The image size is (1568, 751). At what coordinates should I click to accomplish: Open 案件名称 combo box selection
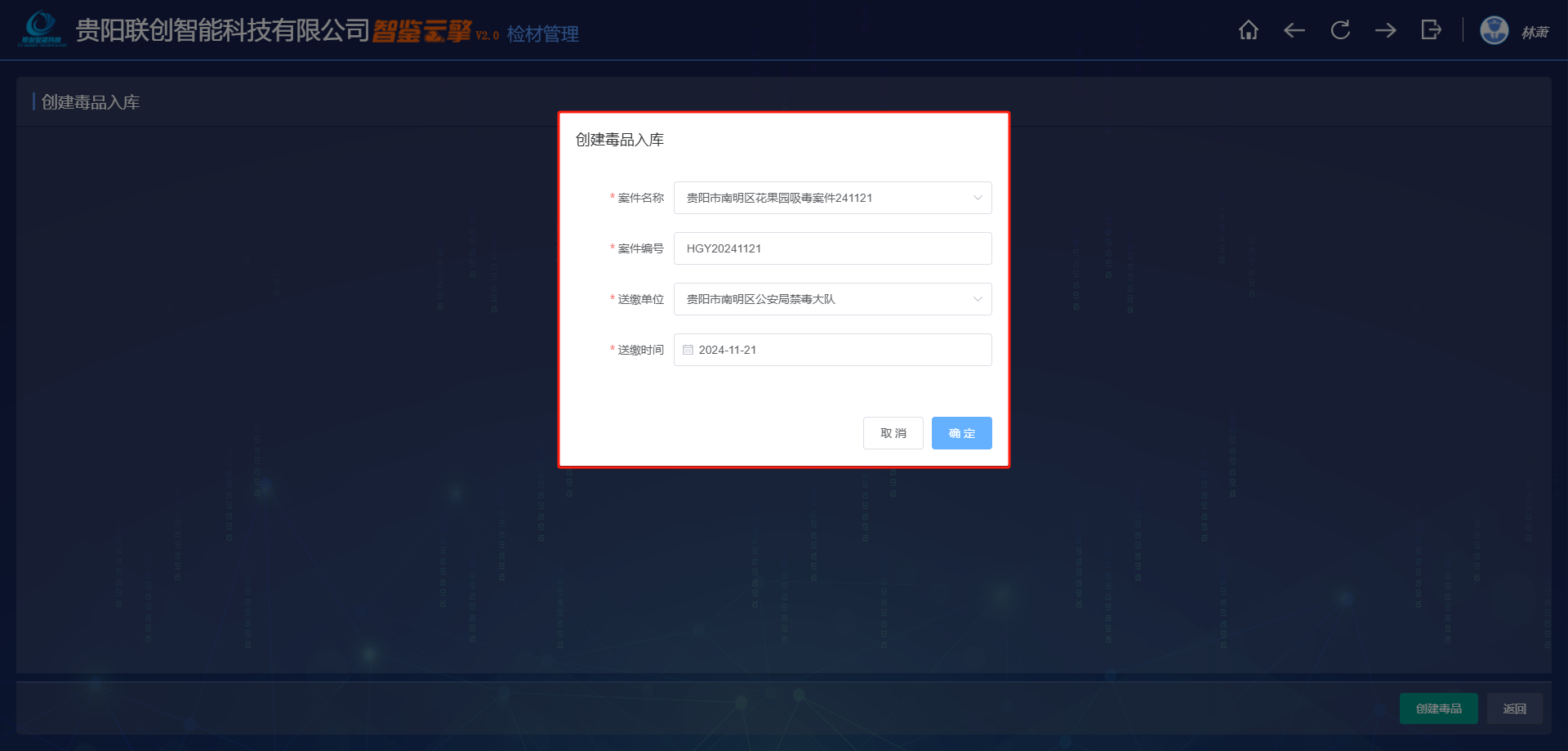[832, 198]
